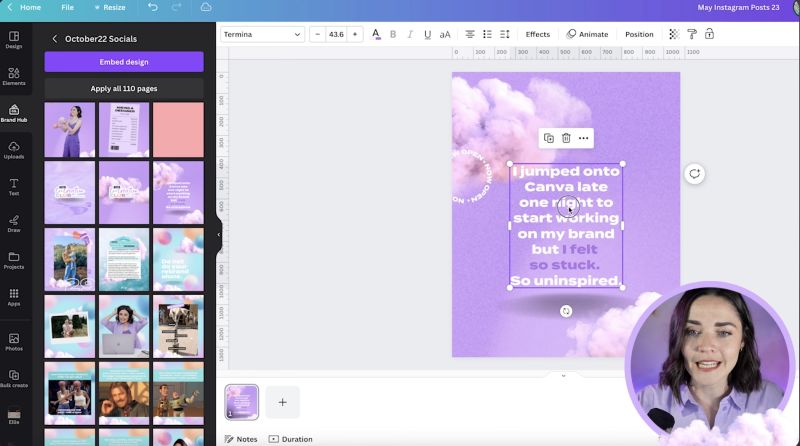The height and width of the screenshot is (446, 800).
Task: Open the more options ellipsis menu
Action: coord(584,138)
